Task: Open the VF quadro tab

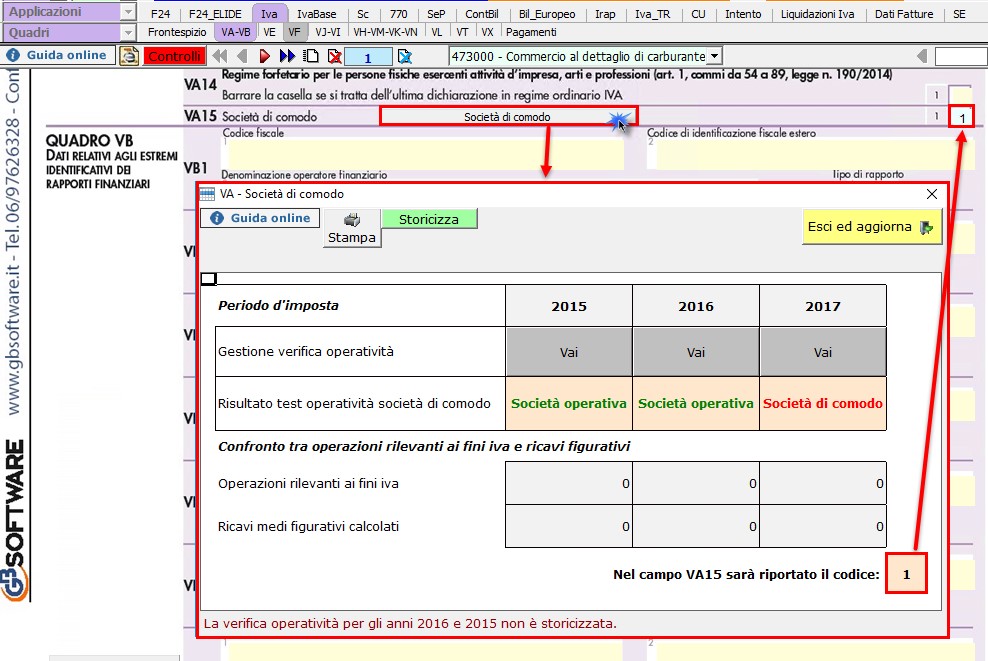Action: [294, 32]
